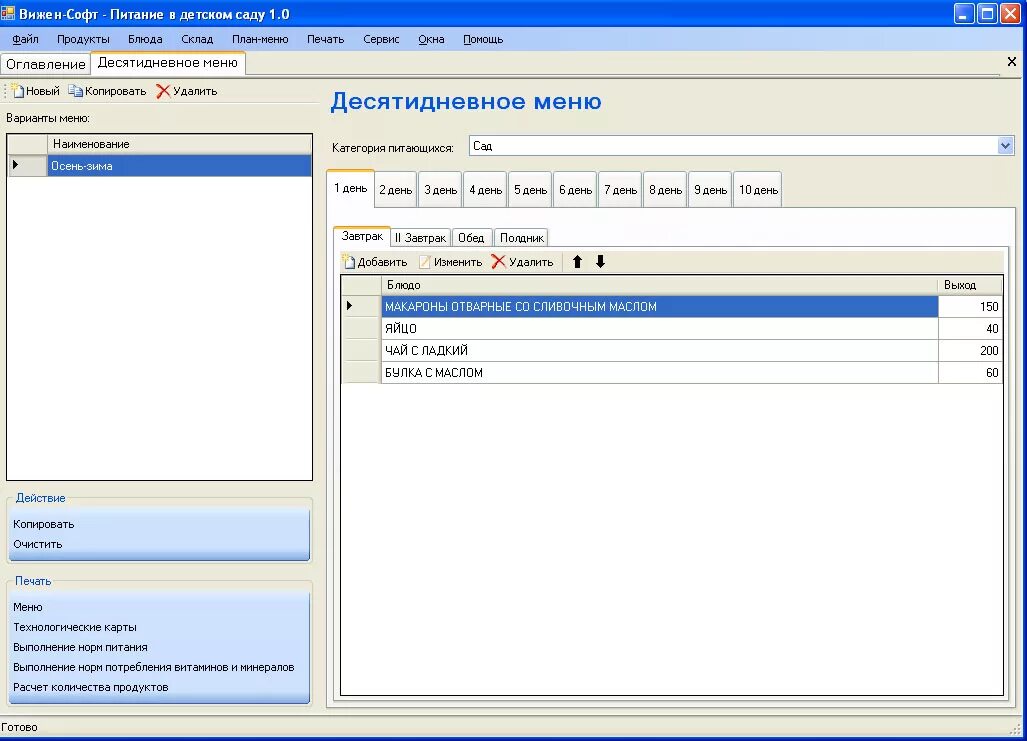
Task: Open Выполнение норм потребления витаминов и минералов
Action: (x=154, y=667)
